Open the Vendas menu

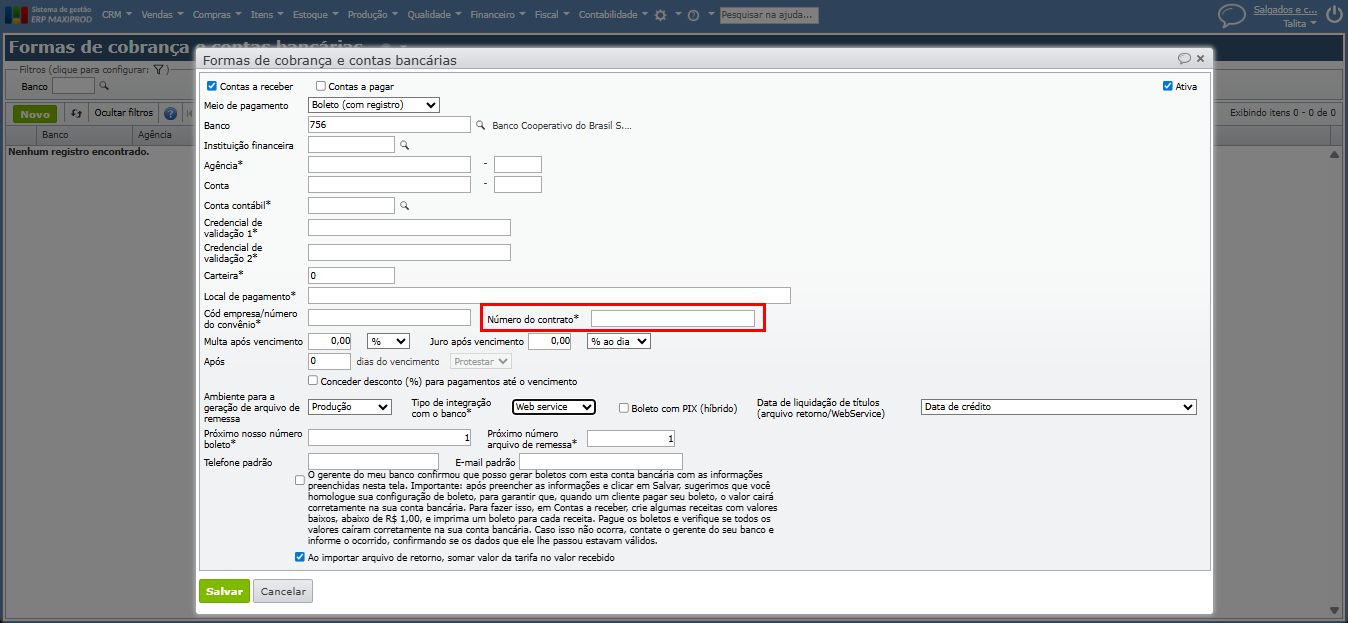pyautogui.click(x=162, y=15)
